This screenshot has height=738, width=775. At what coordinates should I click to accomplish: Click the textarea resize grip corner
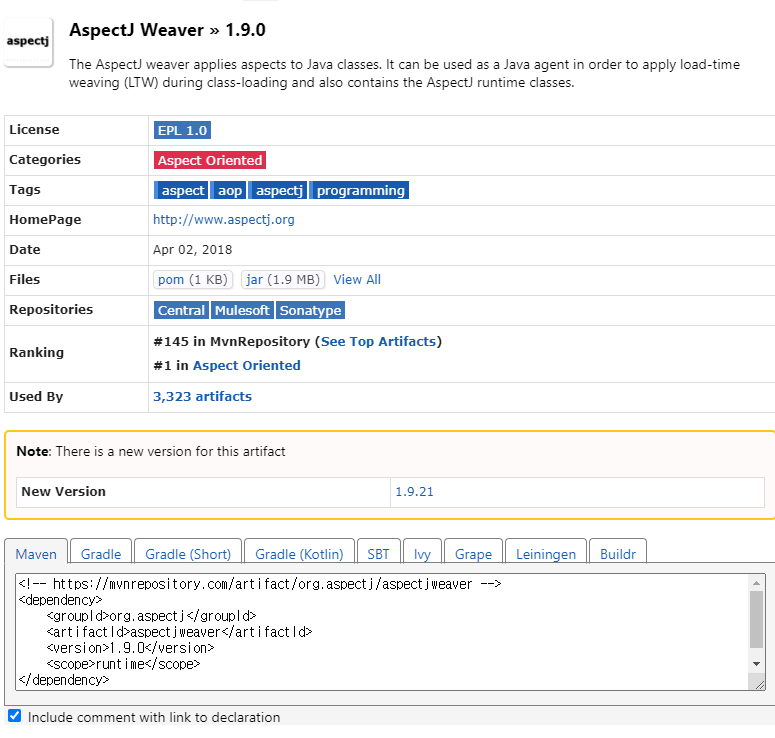pyautogui.click(x=760, y=685)
